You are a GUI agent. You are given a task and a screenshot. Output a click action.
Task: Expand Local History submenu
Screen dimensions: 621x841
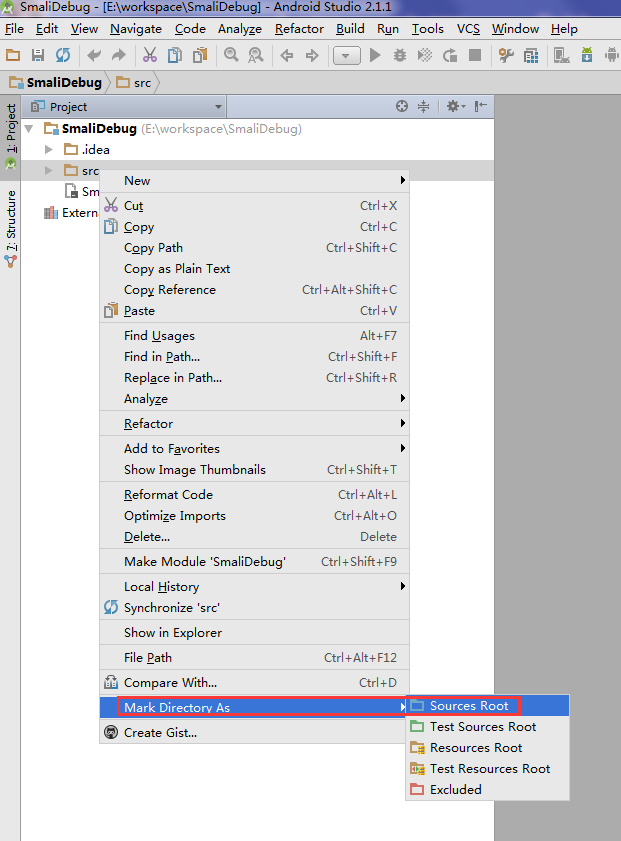click(x=254, y=587)
